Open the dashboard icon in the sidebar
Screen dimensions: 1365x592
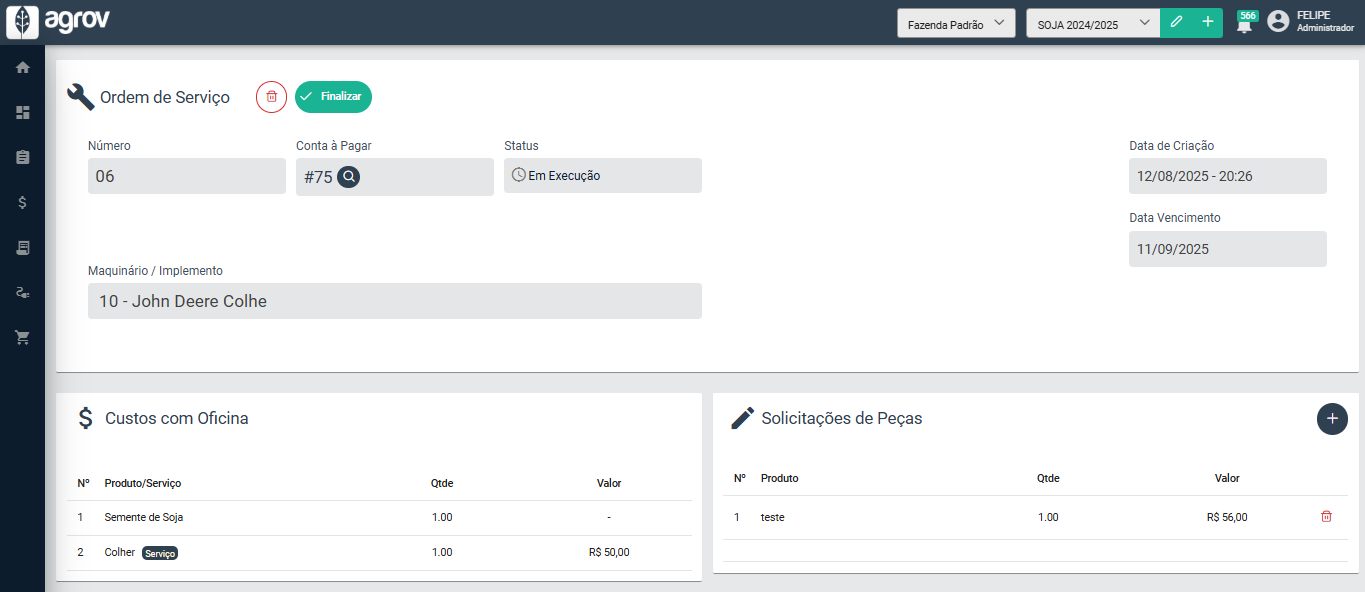[x=22, y=112]
